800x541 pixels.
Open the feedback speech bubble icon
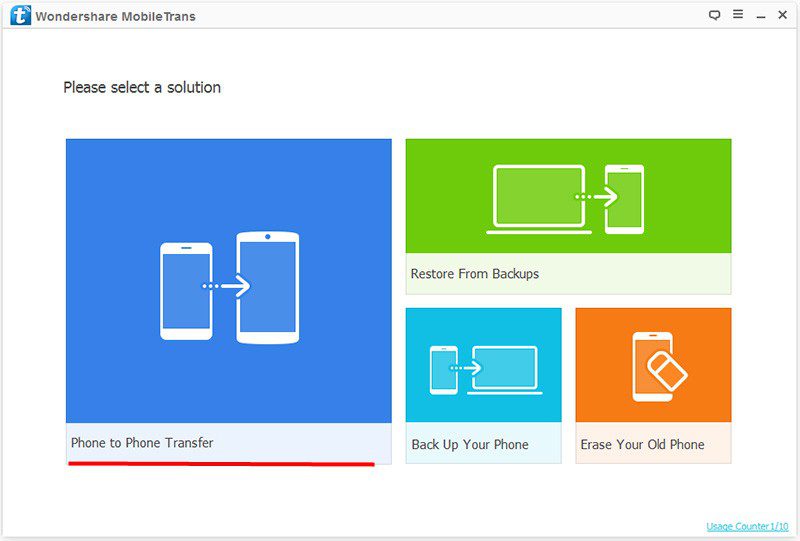tap(714, 15)
